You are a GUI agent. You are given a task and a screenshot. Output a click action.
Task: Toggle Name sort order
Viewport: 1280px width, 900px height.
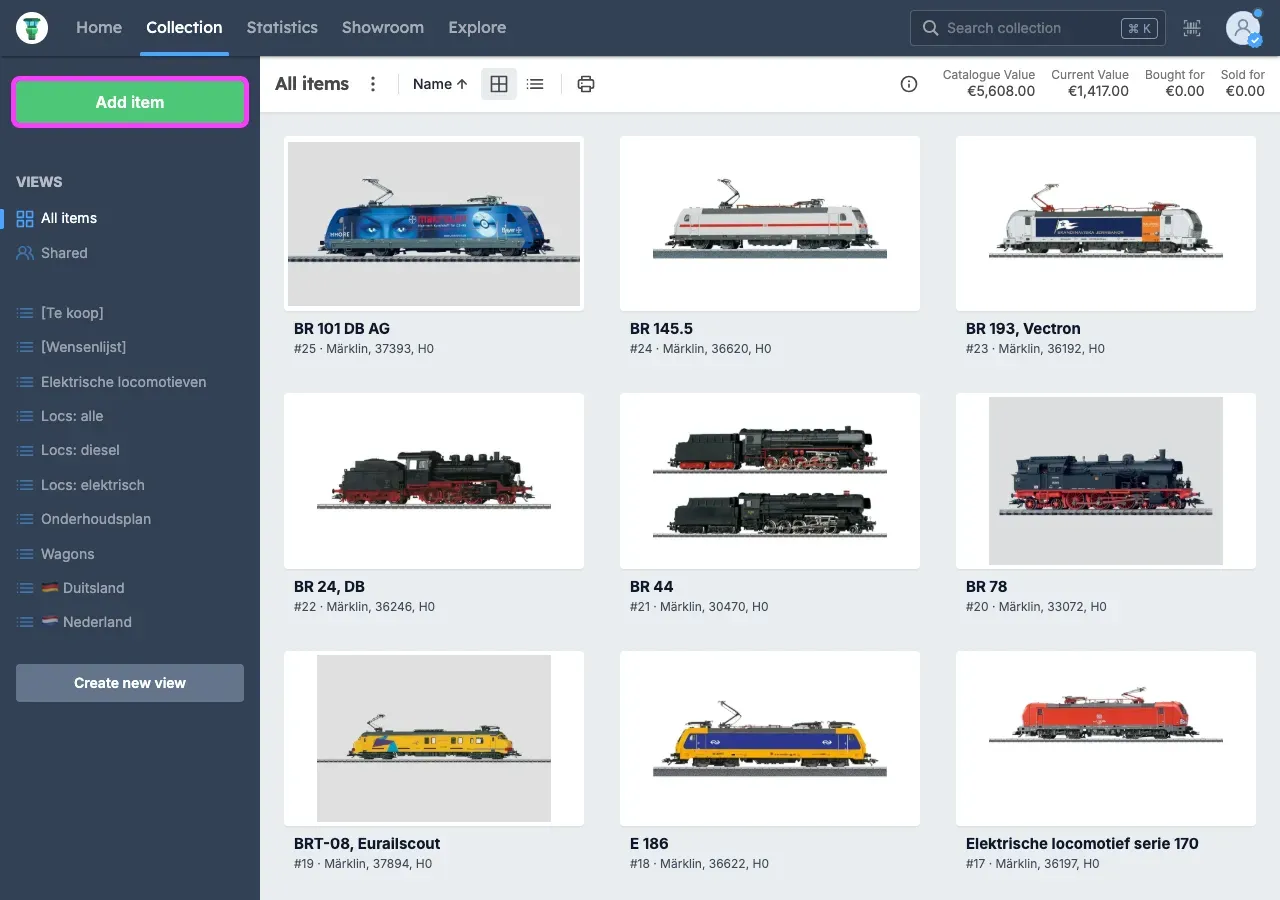[x=440, y=84]
